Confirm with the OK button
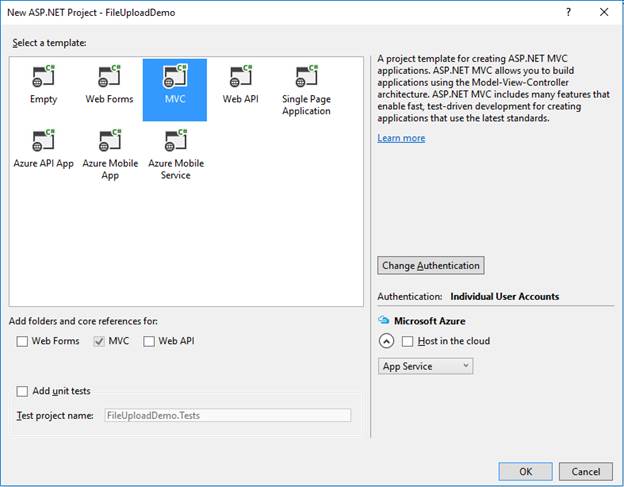The height and width of the screenshot is (487, 624). click(x=525, y=471)
